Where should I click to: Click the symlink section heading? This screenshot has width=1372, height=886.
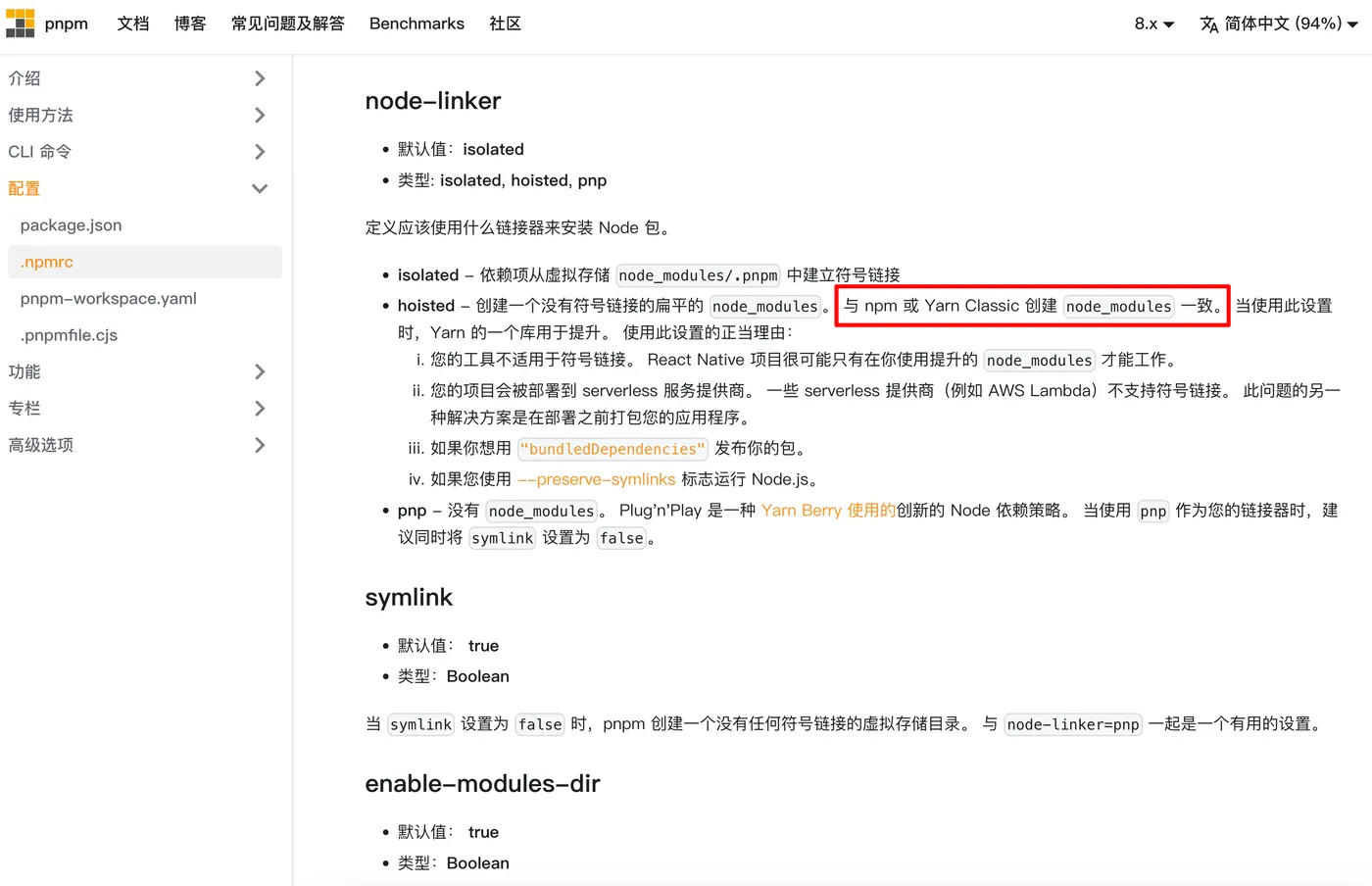tap(409, 598)
